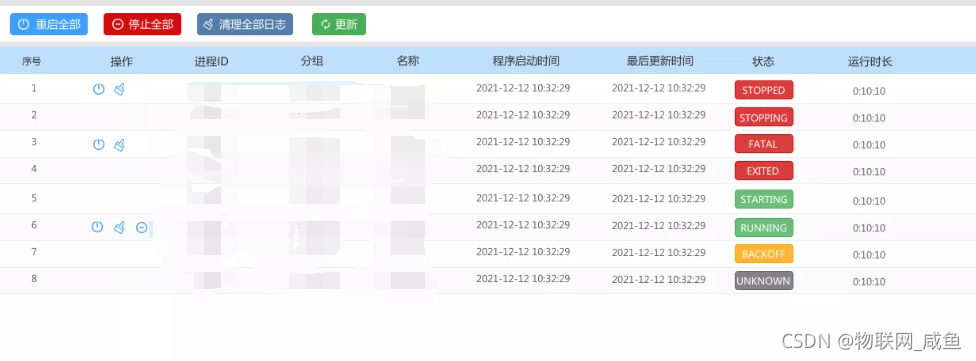Viewport: 976px width, 361px height.
Task: Select the STARTING status badge
Action: pos(764,199)
